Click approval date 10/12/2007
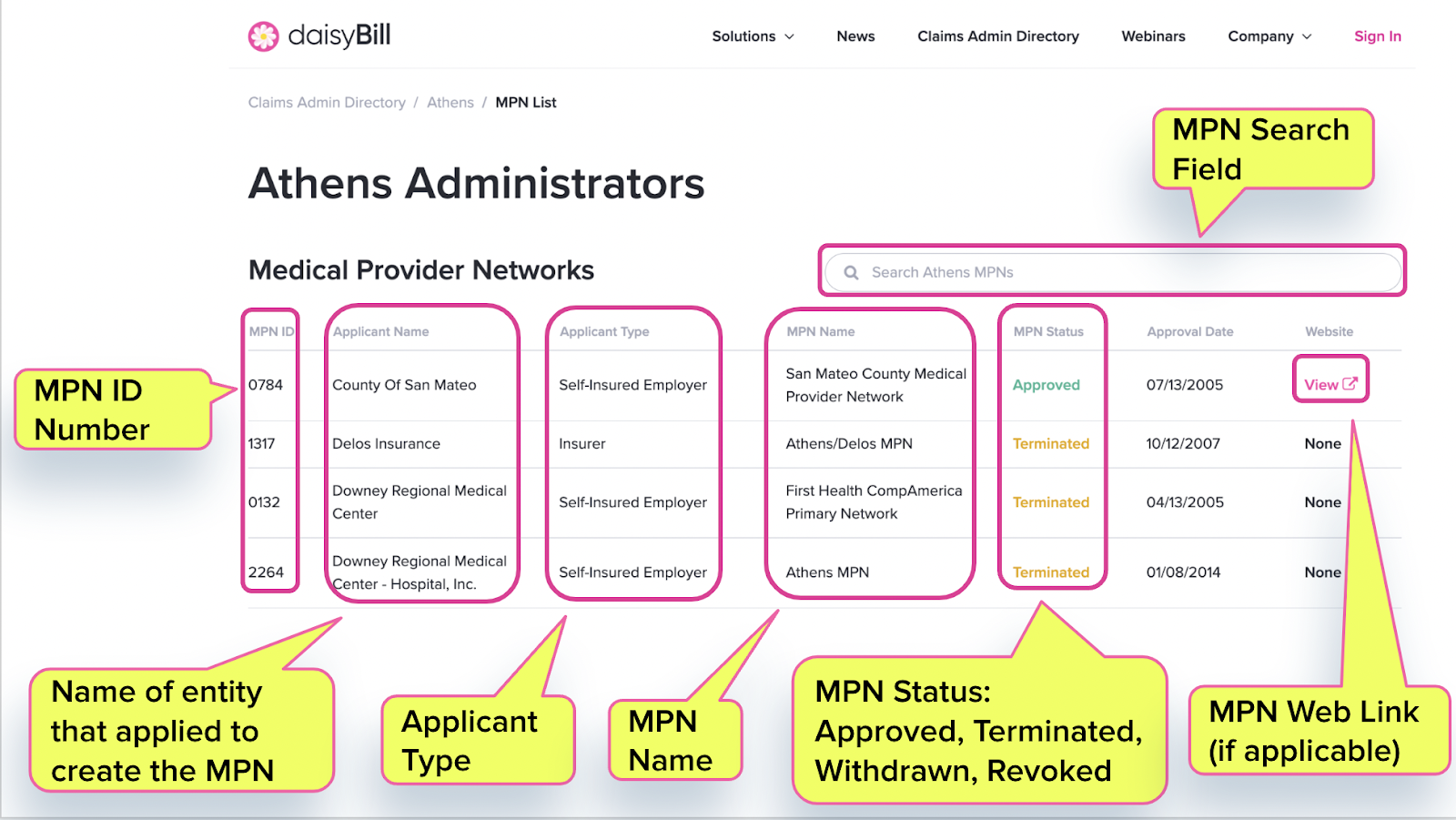 (1183, 444)
